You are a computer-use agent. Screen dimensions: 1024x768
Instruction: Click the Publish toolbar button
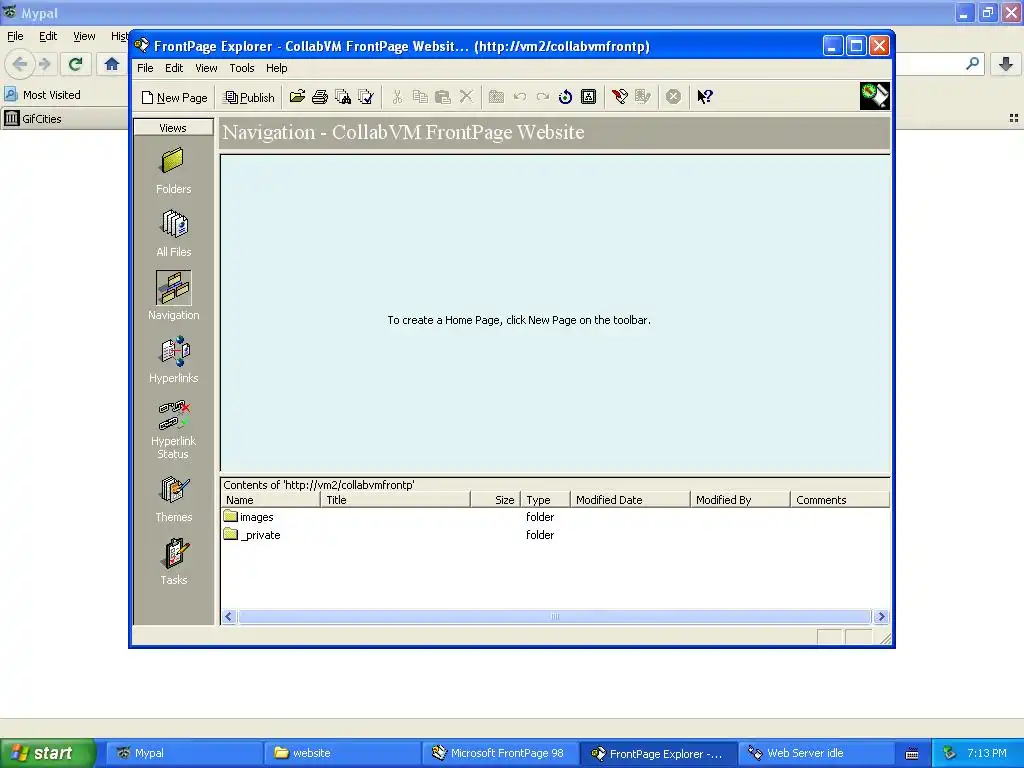[249, 97]
